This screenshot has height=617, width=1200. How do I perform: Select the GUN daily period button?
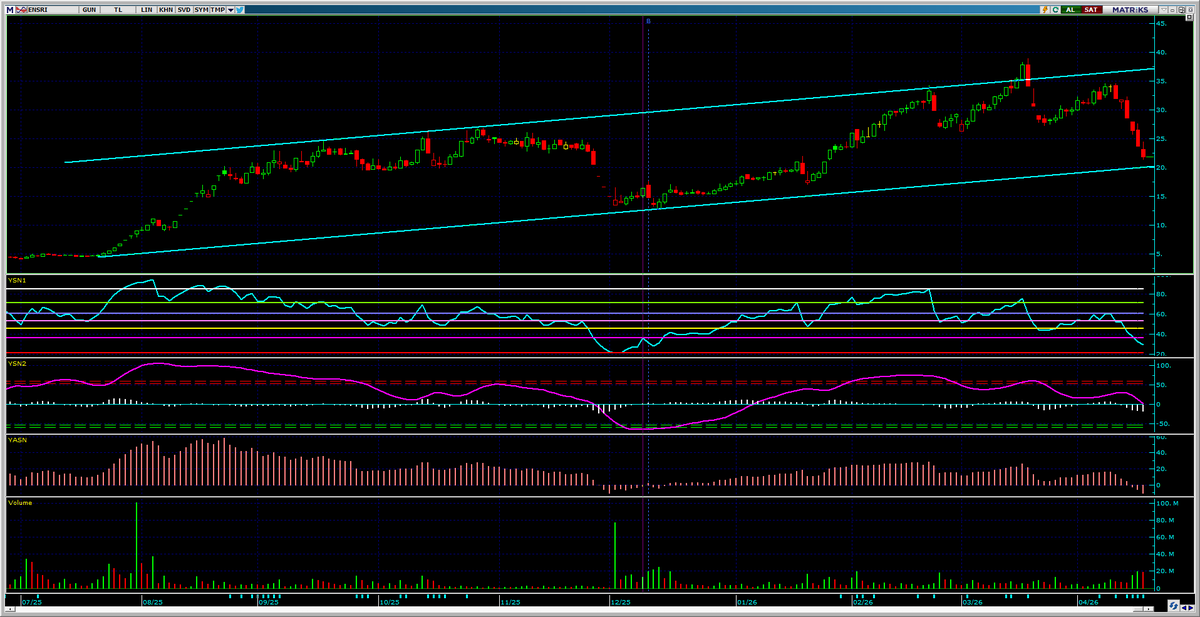pos(89,10)
